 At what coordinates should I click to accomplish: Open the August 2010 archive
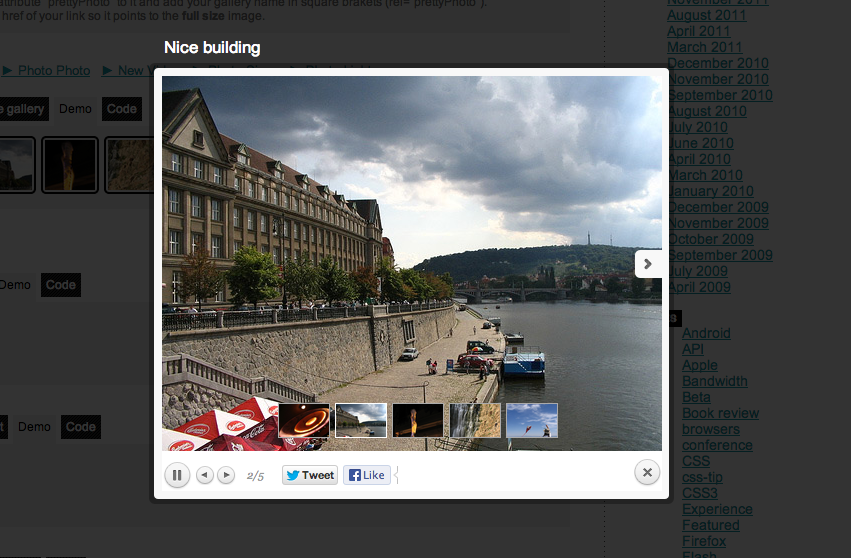707,111
